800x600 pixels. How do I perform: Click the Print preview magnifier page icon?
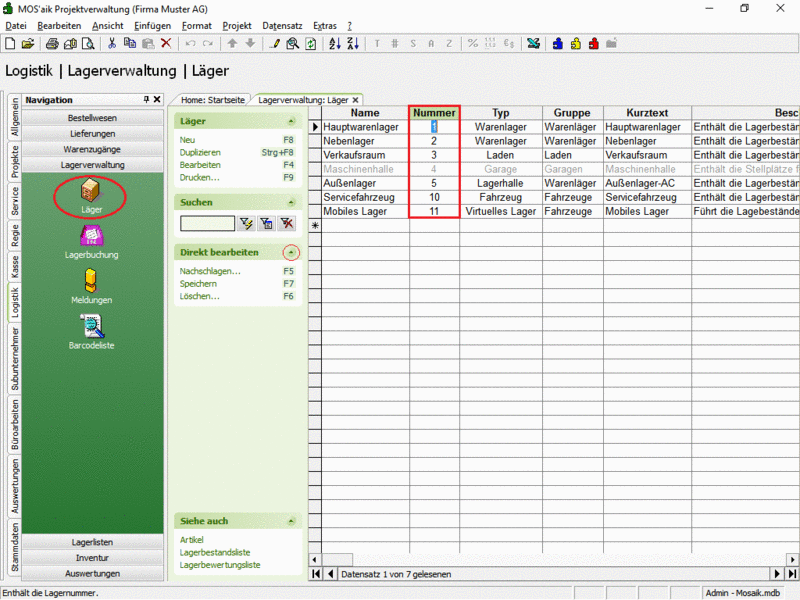[x=88, y=44]
